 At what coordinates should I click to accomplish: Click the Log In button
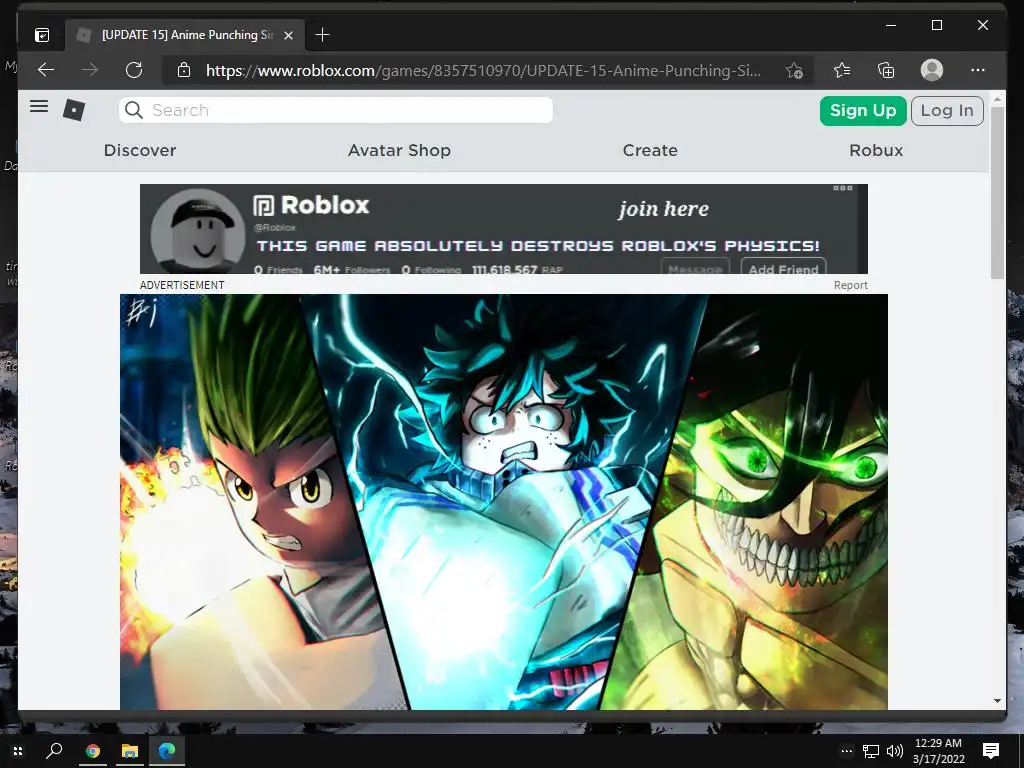coord(947,110)
